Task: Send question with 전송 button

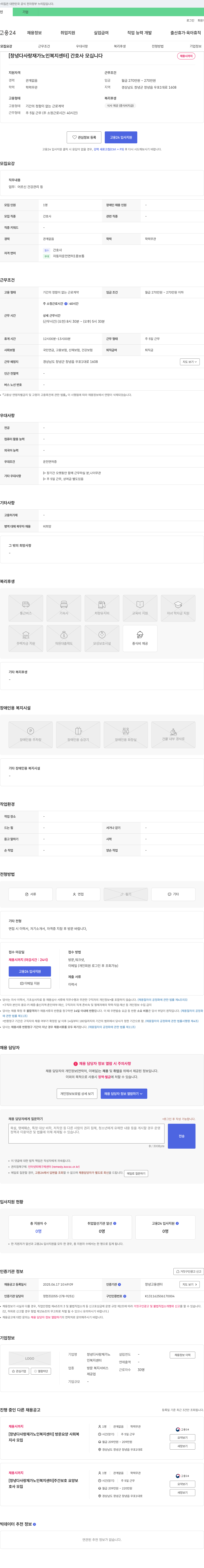Action: (181, 1136)
